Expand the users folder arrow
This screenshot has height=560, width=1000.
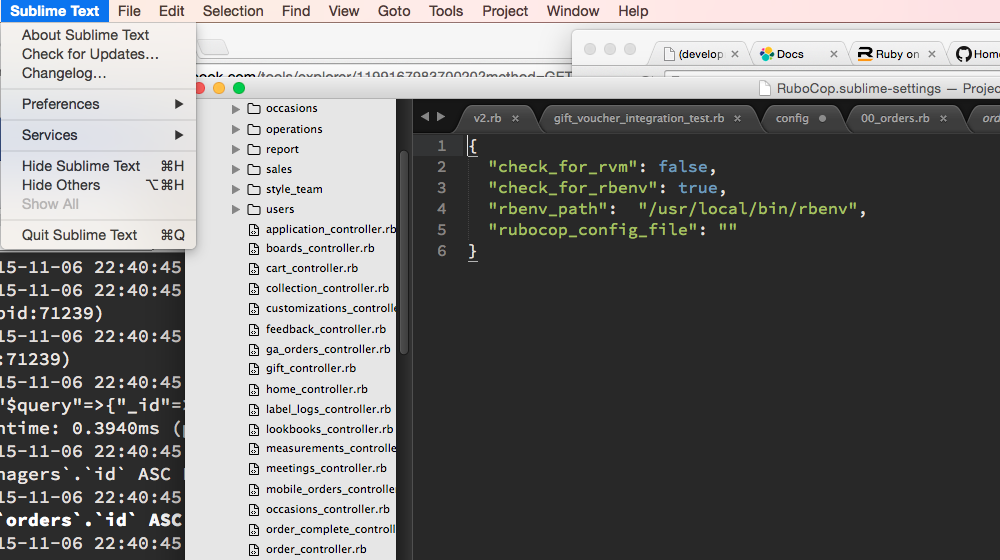coord(235,209)
